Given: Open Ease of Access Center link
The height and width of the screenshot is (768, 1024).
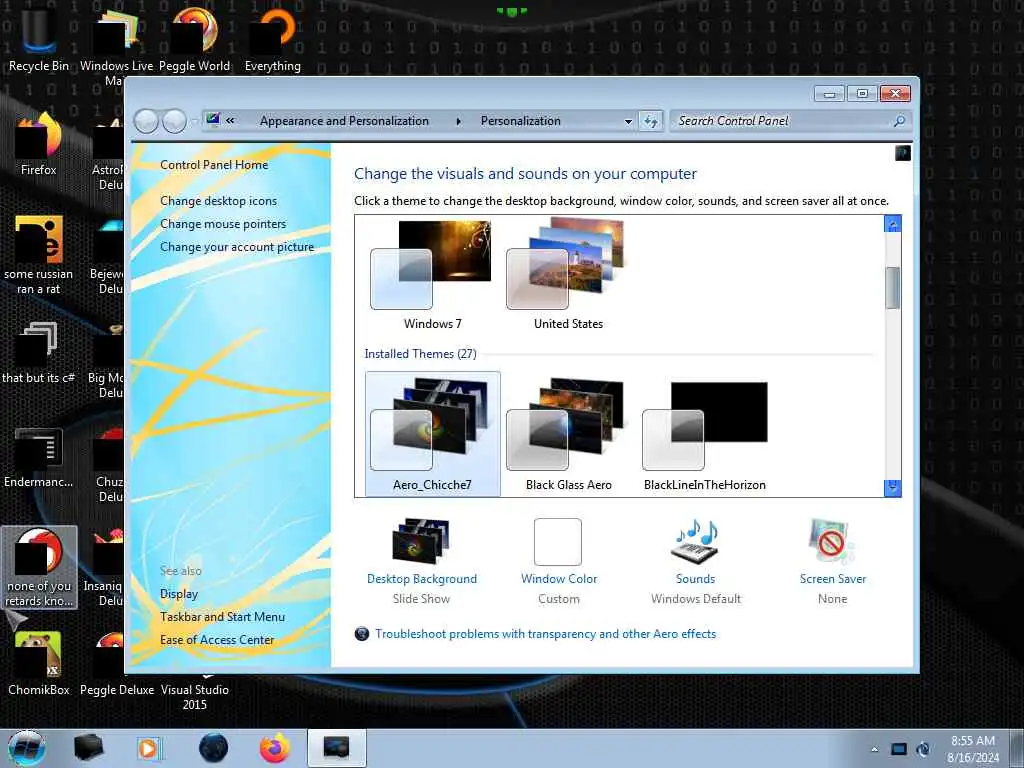Looking at the screenshot, I should 217,639.
